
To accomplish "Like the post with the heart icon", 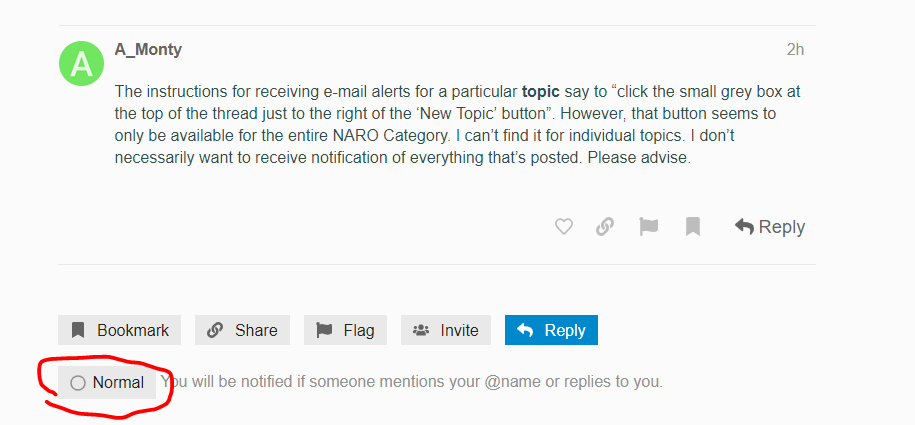I will click(x=563, y=227).
